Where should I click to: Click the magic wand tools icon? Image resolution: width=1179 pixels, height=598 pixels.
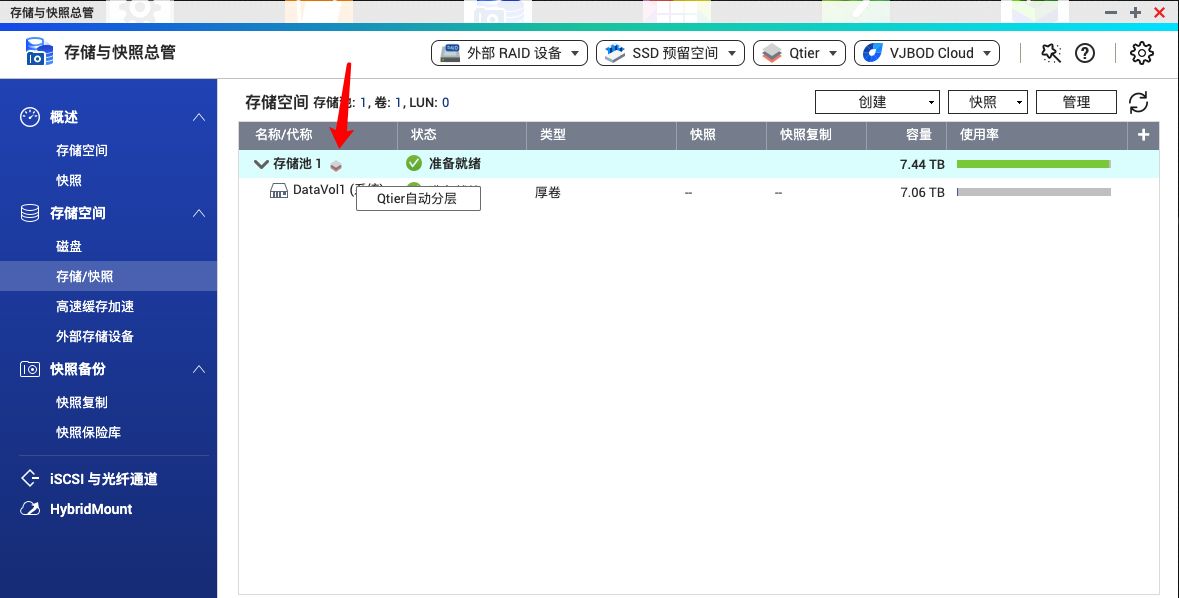tap(1050, 53)
